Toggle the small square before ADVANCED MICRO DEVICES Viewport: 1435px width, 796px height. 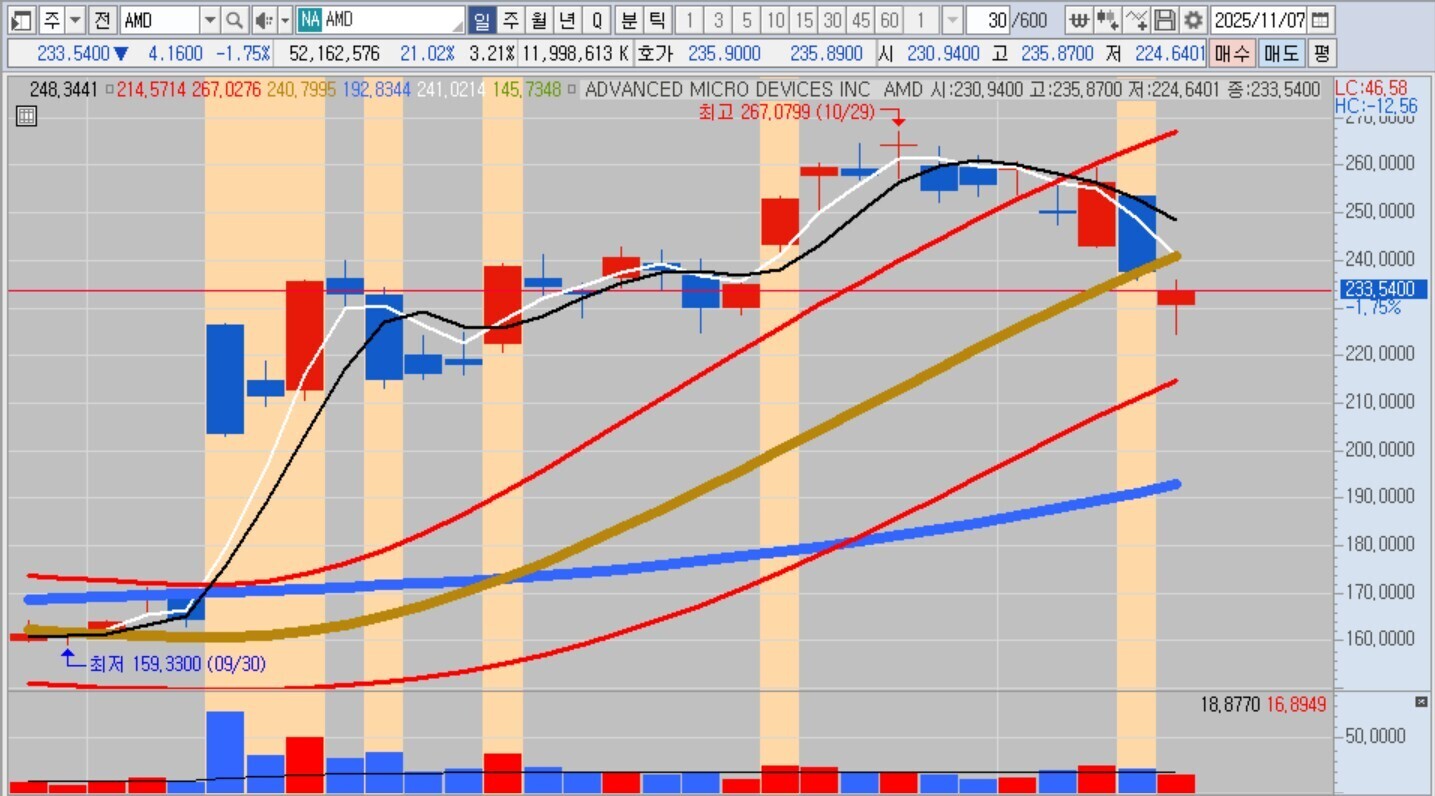coord(573,90)
